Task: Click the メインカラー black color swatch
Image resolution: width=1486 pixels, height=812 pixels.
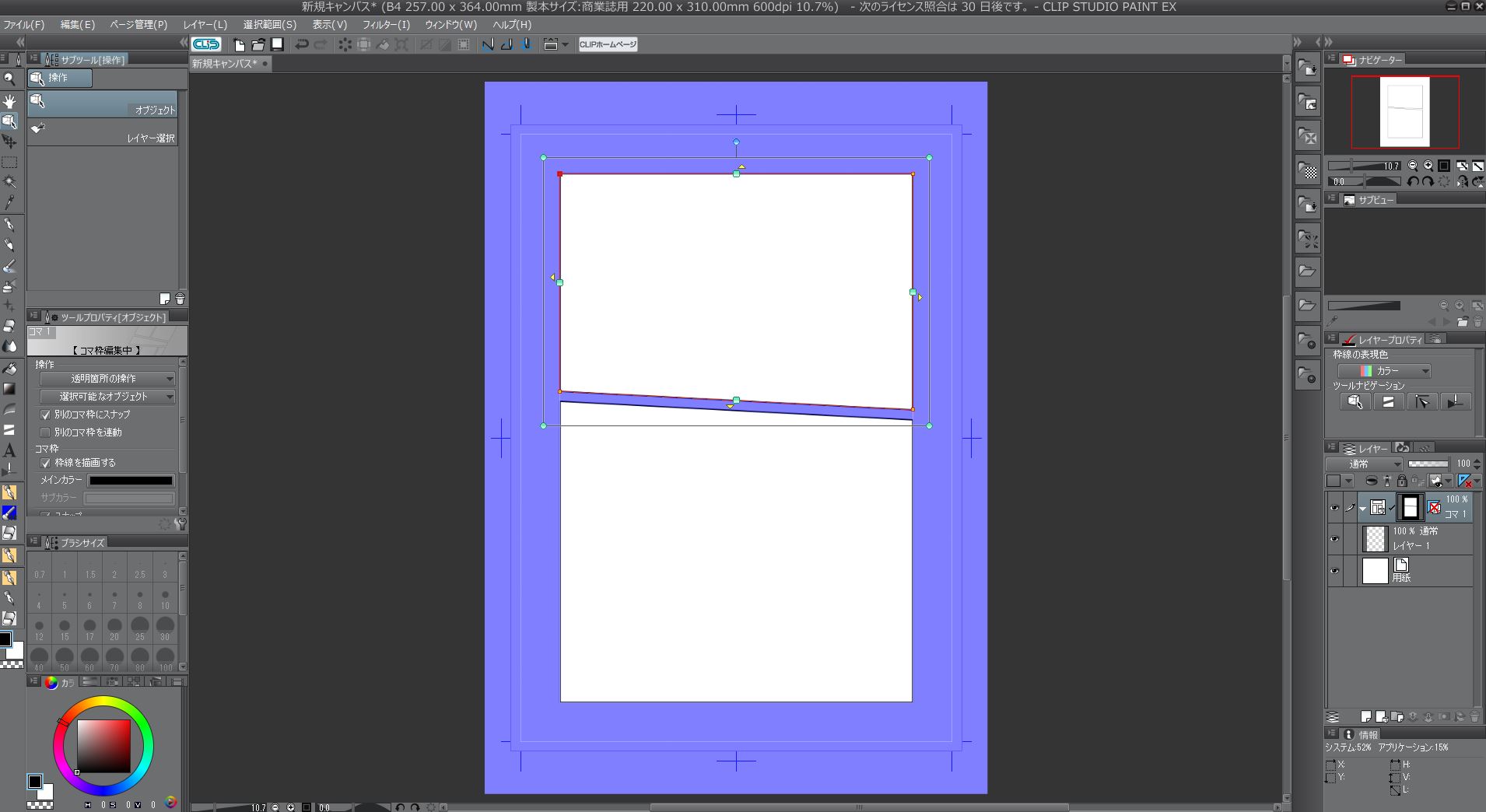Action: tap(131, 481)
